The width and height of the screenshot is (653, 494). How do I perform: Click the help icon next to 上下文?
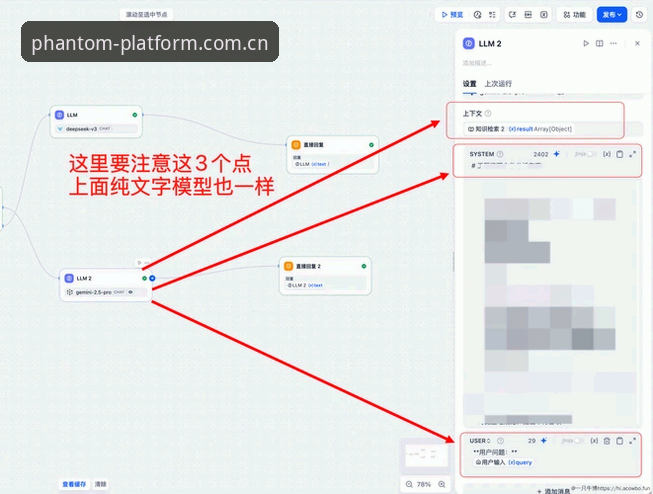[x=488, y=113]
